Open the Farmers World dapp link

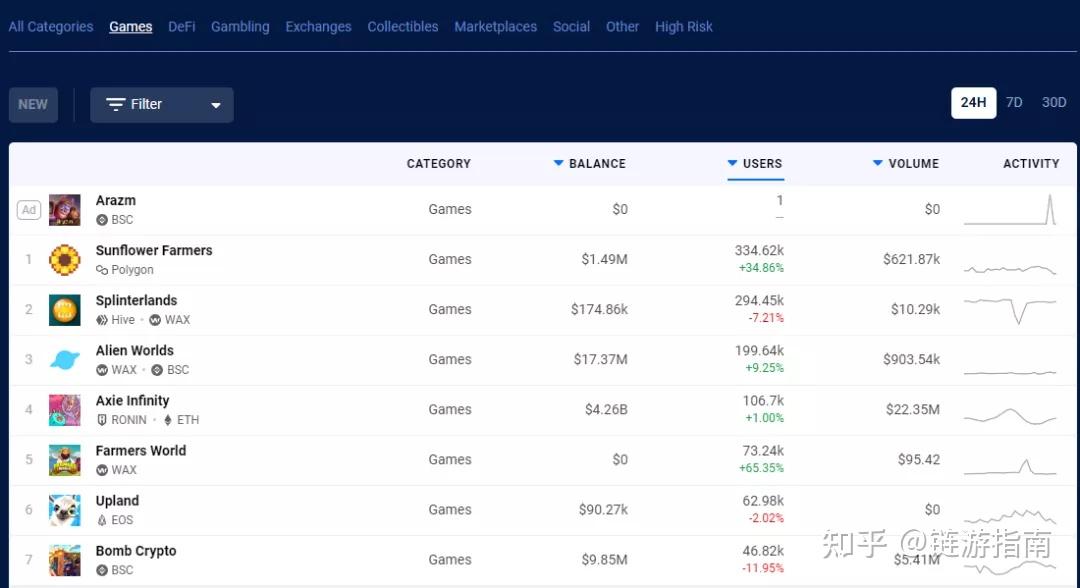[x=141, y=451]
